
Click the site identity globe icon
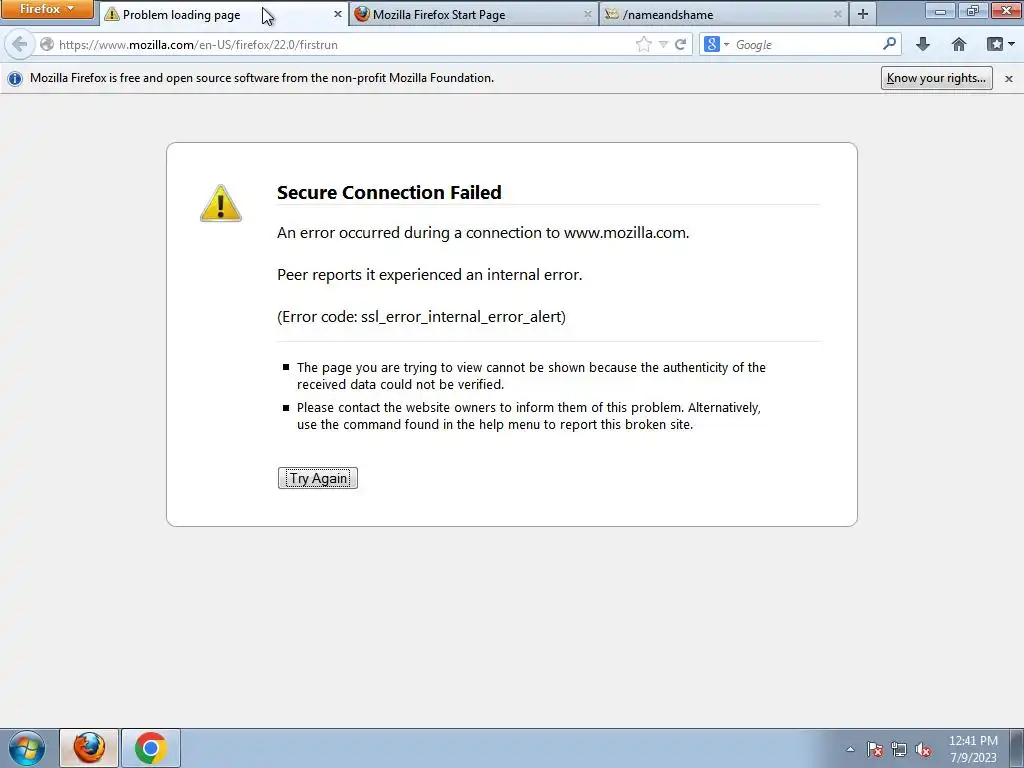click(46, 44)
